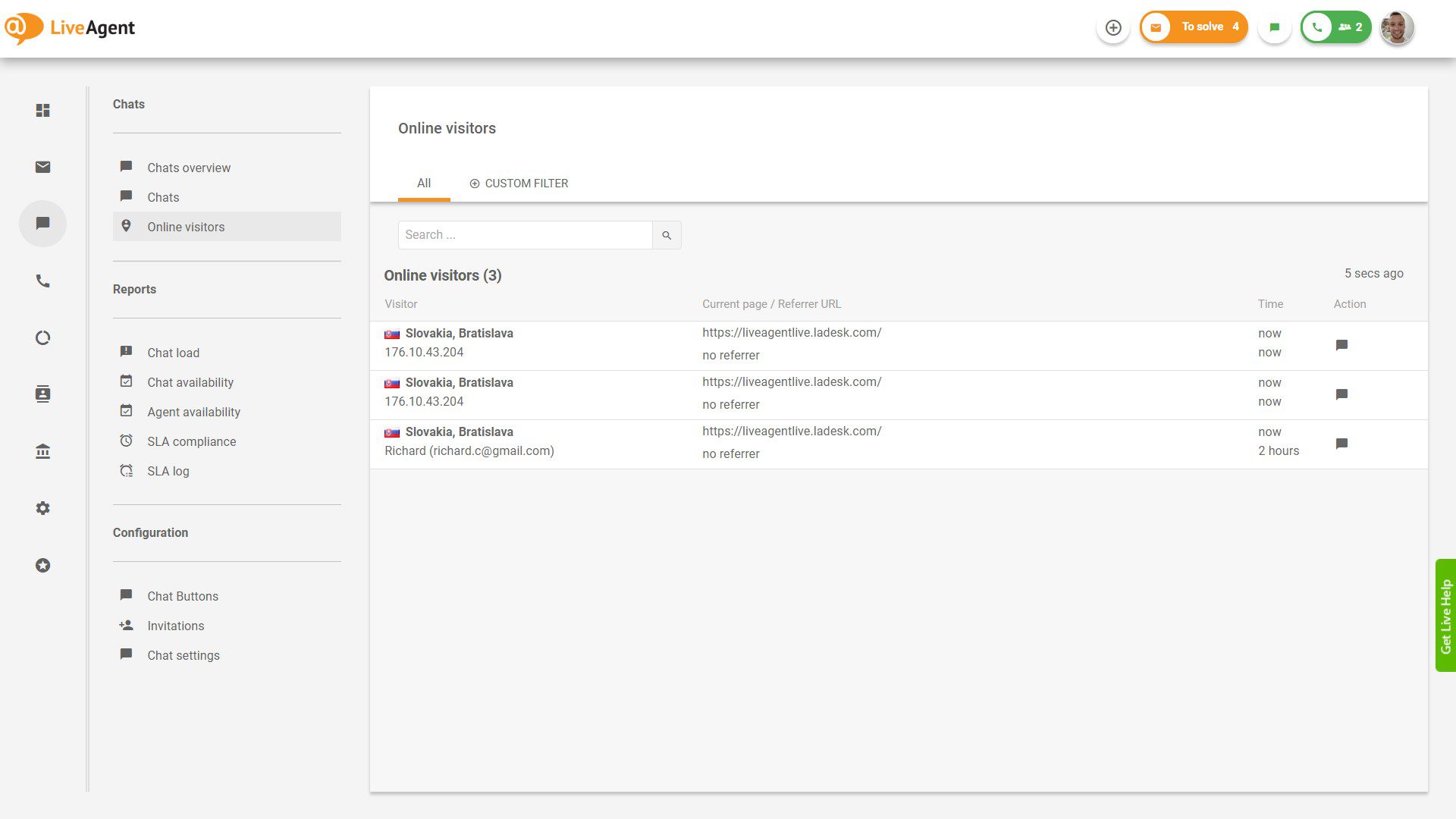Click the Current page / Referrer URL header
1456x819 pixels.
point(771,304)
